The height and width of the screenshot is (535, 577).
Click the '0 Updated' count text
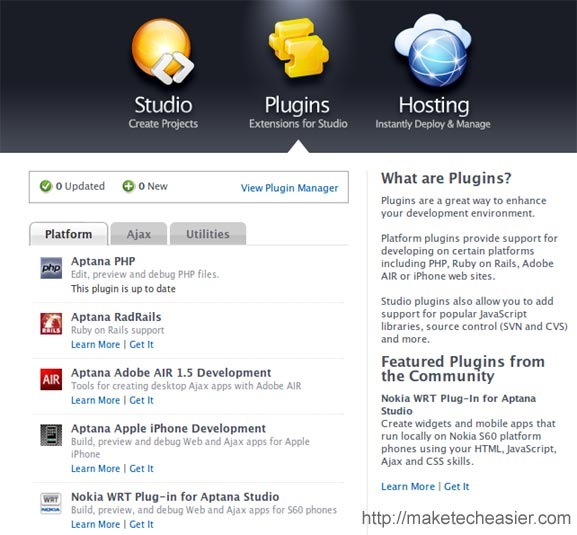coord(80,186)
